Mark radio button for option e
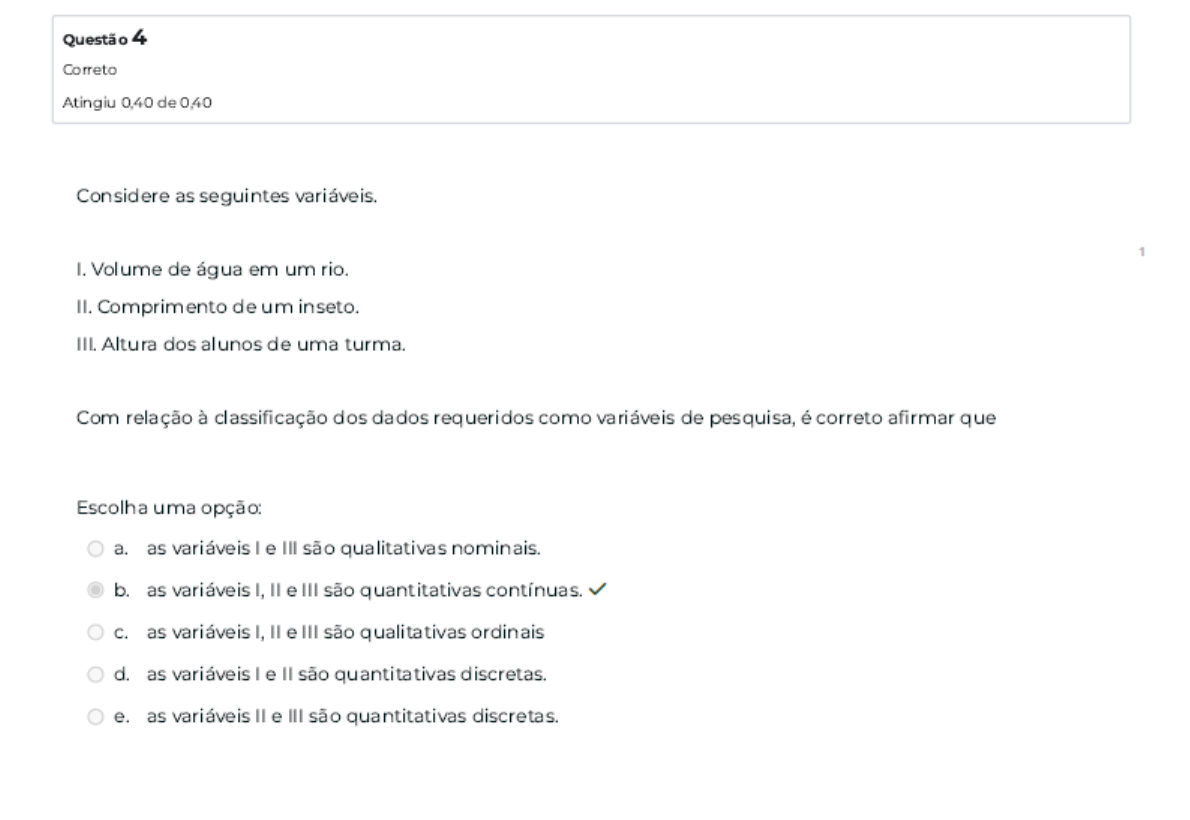Viewport: 1190px width, 820px height. (x=94, y=716)
